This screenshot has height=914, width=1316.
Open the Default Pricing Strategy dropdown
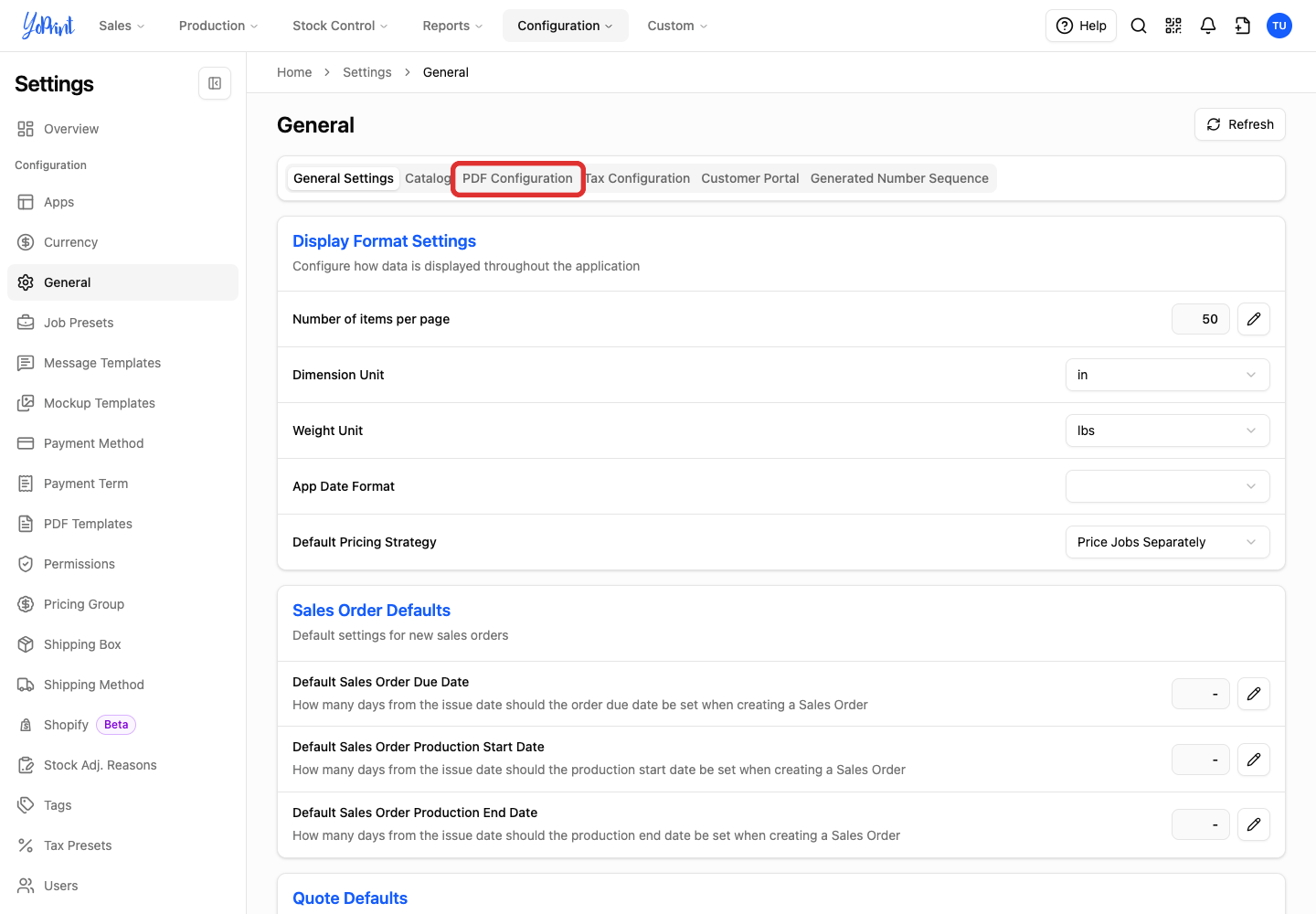1167,542
